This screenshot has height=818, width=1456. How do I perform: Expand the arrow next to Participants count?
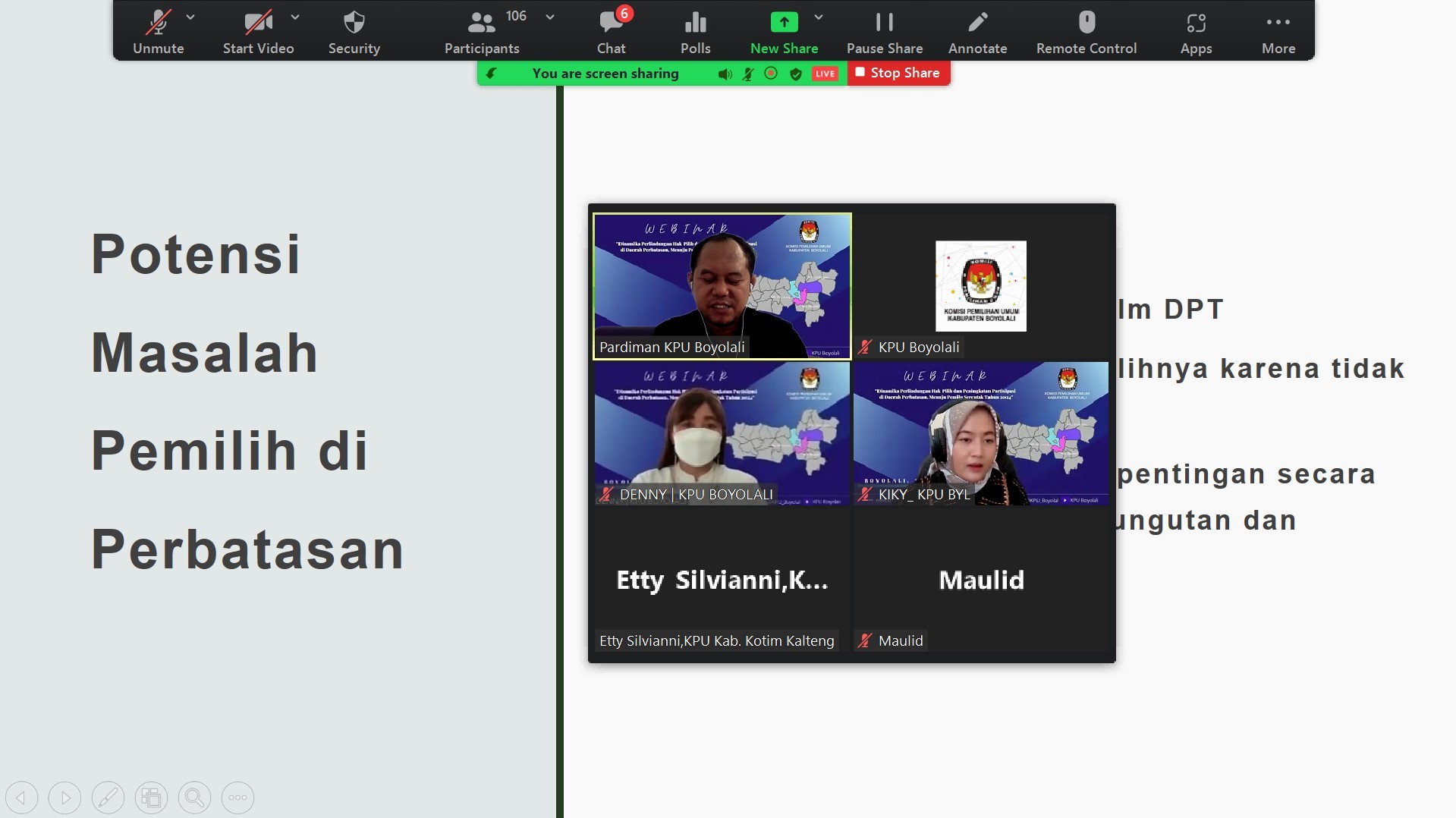(550, 17)
